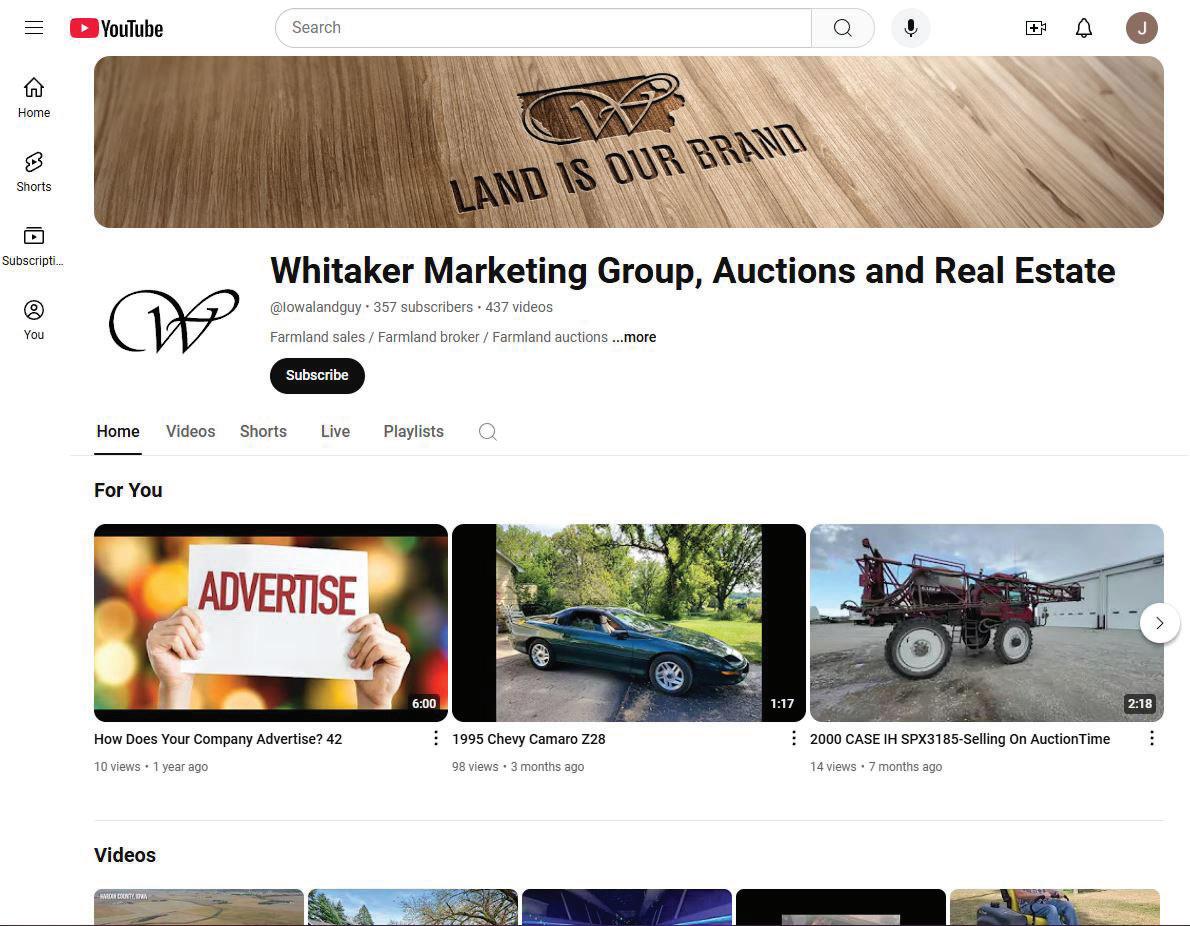Play the red sprayer thumbnail video
Viewport: 1190px width, 926px height.
click(987, 623)
